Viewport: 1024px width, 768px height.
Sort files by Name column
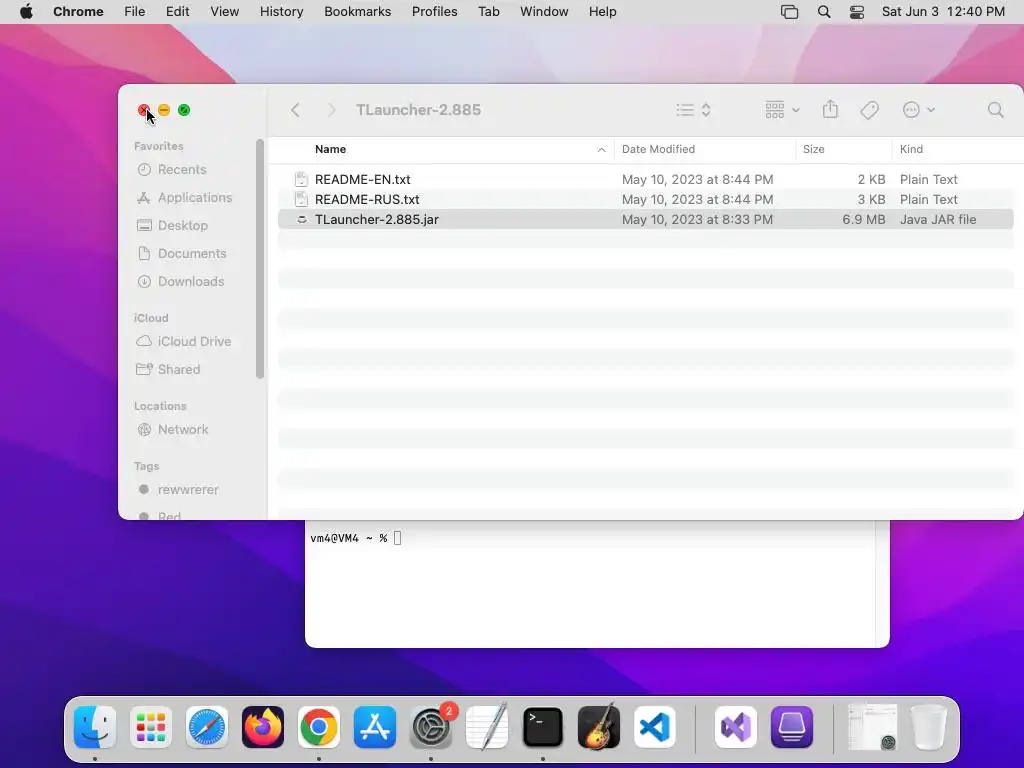[330, 149]
